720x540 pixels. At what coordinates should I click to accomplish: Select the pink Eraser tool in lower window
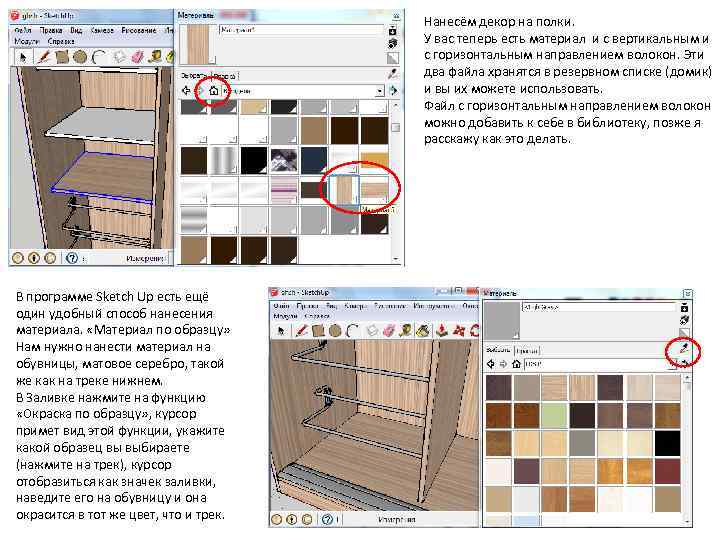pos(389,331)
